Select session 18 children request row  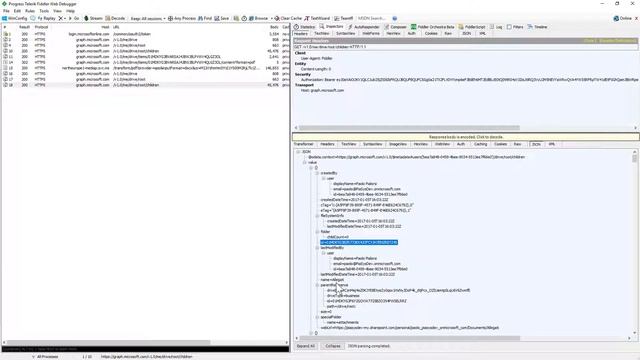click(145, 85)
